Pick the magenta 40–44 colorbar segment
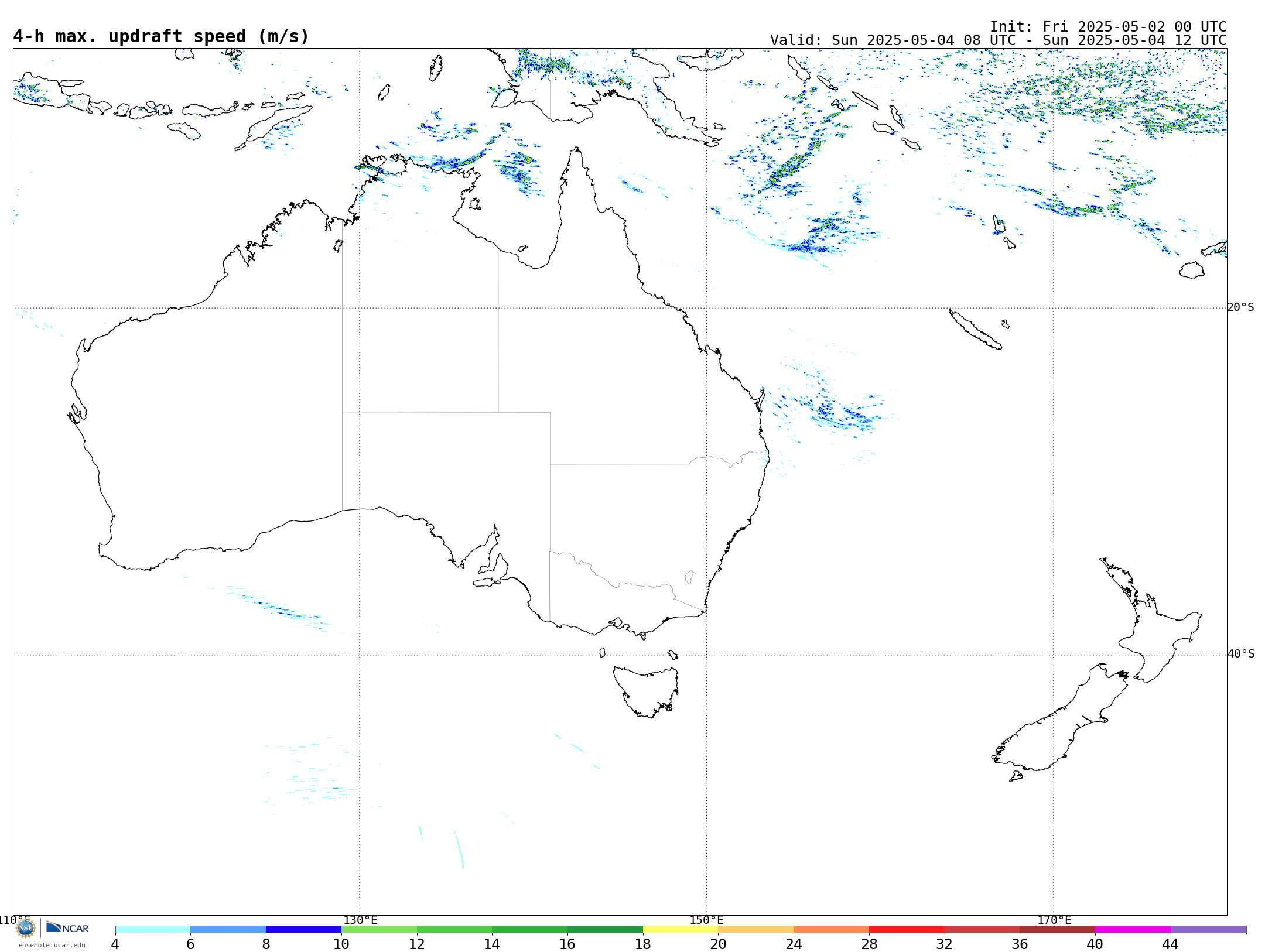 click(1133, 930)
